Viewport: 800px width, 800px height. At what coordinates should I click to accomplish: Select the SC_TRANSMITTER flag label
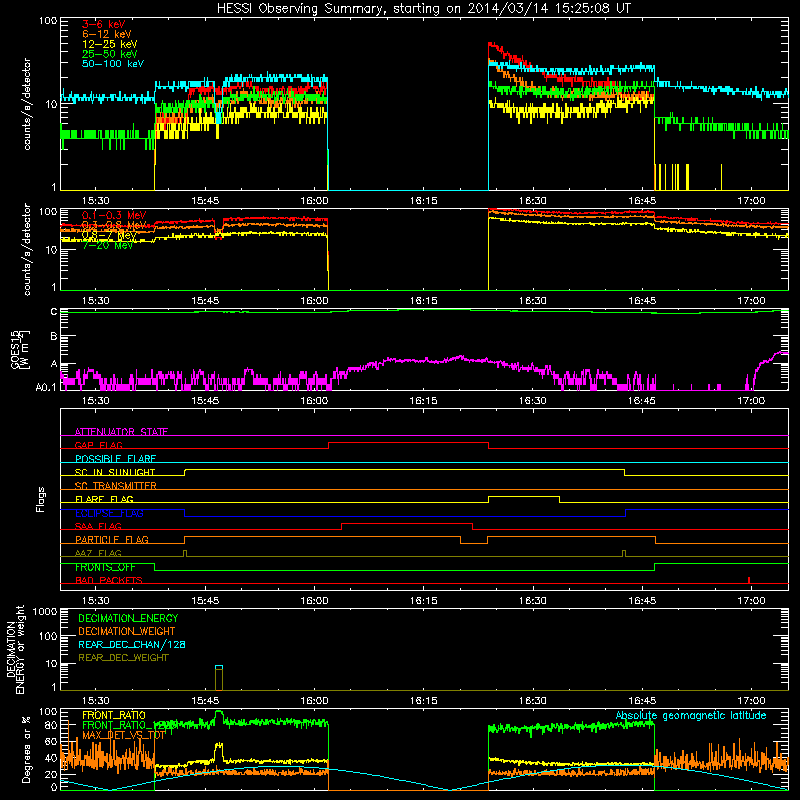tap(116, 486)
